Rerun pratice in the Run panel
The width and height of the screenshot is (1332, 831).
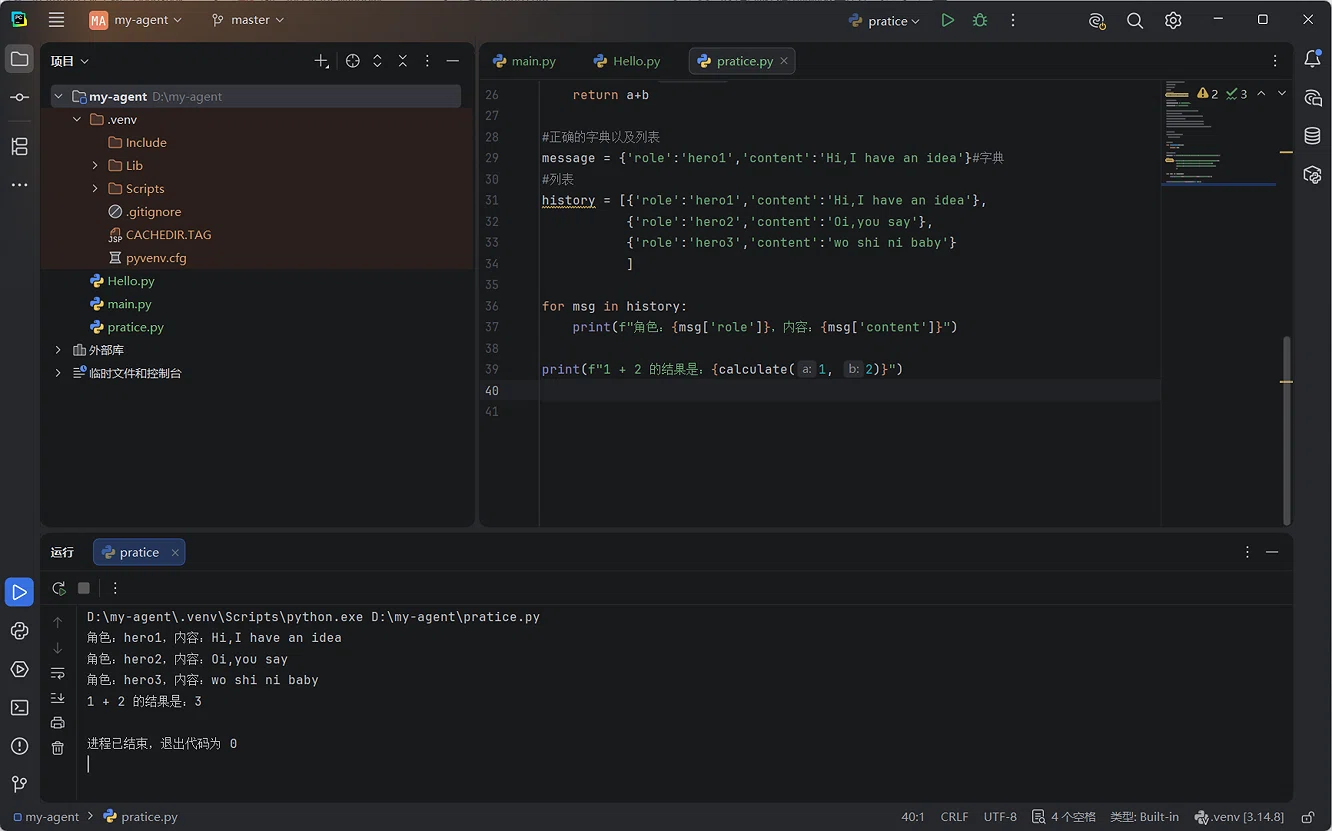coord(59,588)
